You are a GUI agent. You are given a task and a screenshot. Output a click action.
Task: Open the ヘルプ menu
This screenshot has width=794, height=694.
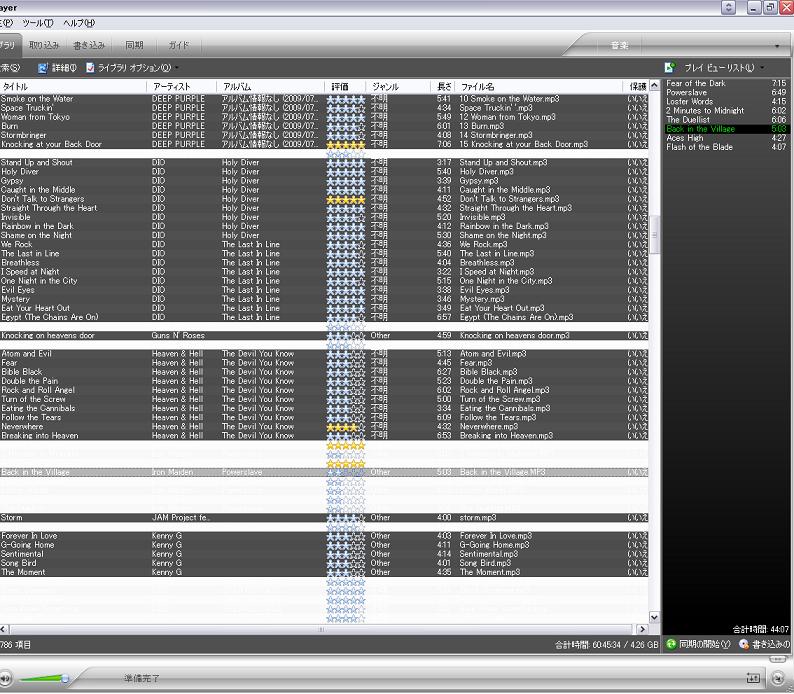[x=79, y=23]
